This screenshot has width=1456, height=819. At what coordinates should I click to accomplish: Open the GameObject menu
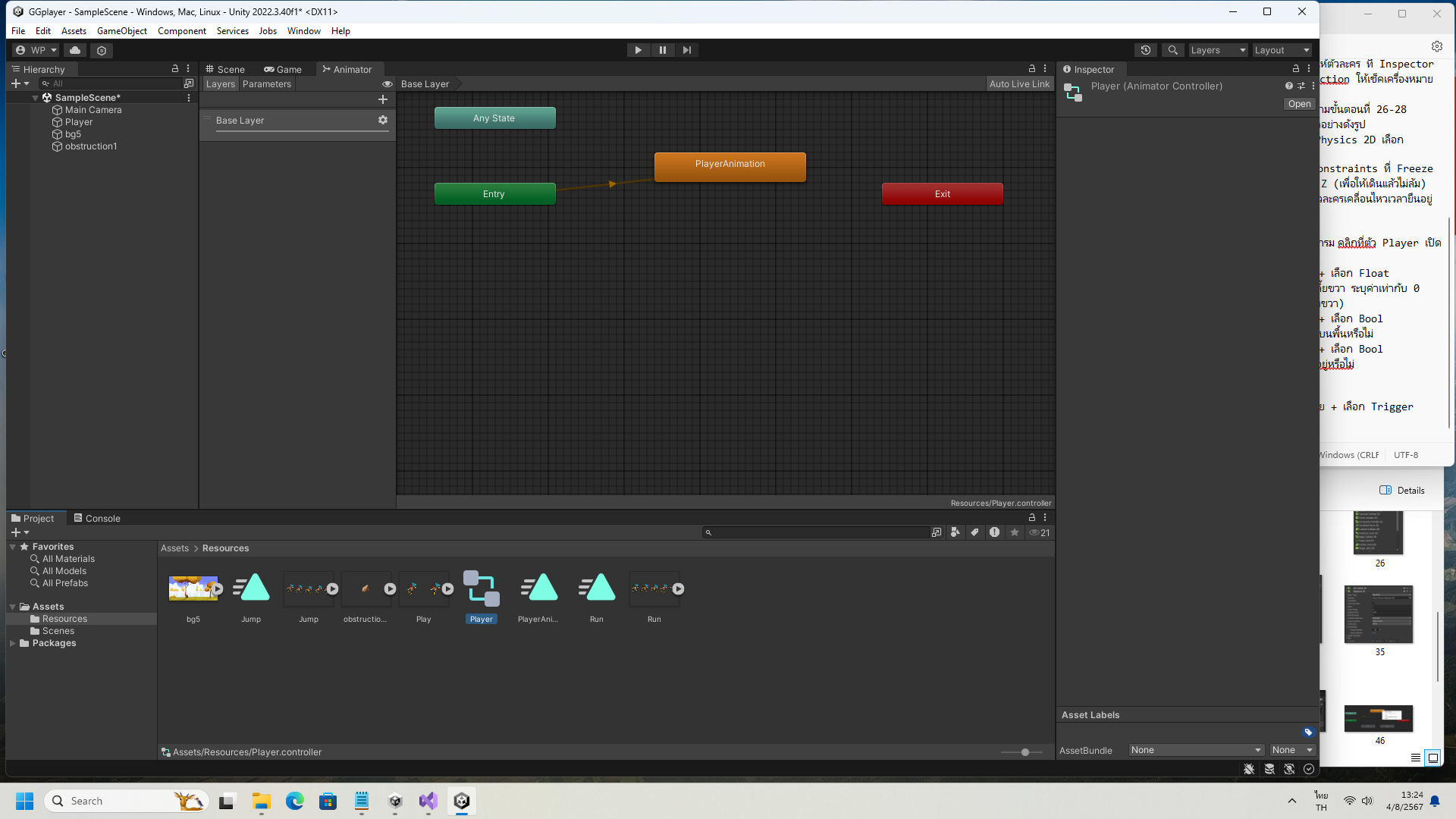(121, 31)
